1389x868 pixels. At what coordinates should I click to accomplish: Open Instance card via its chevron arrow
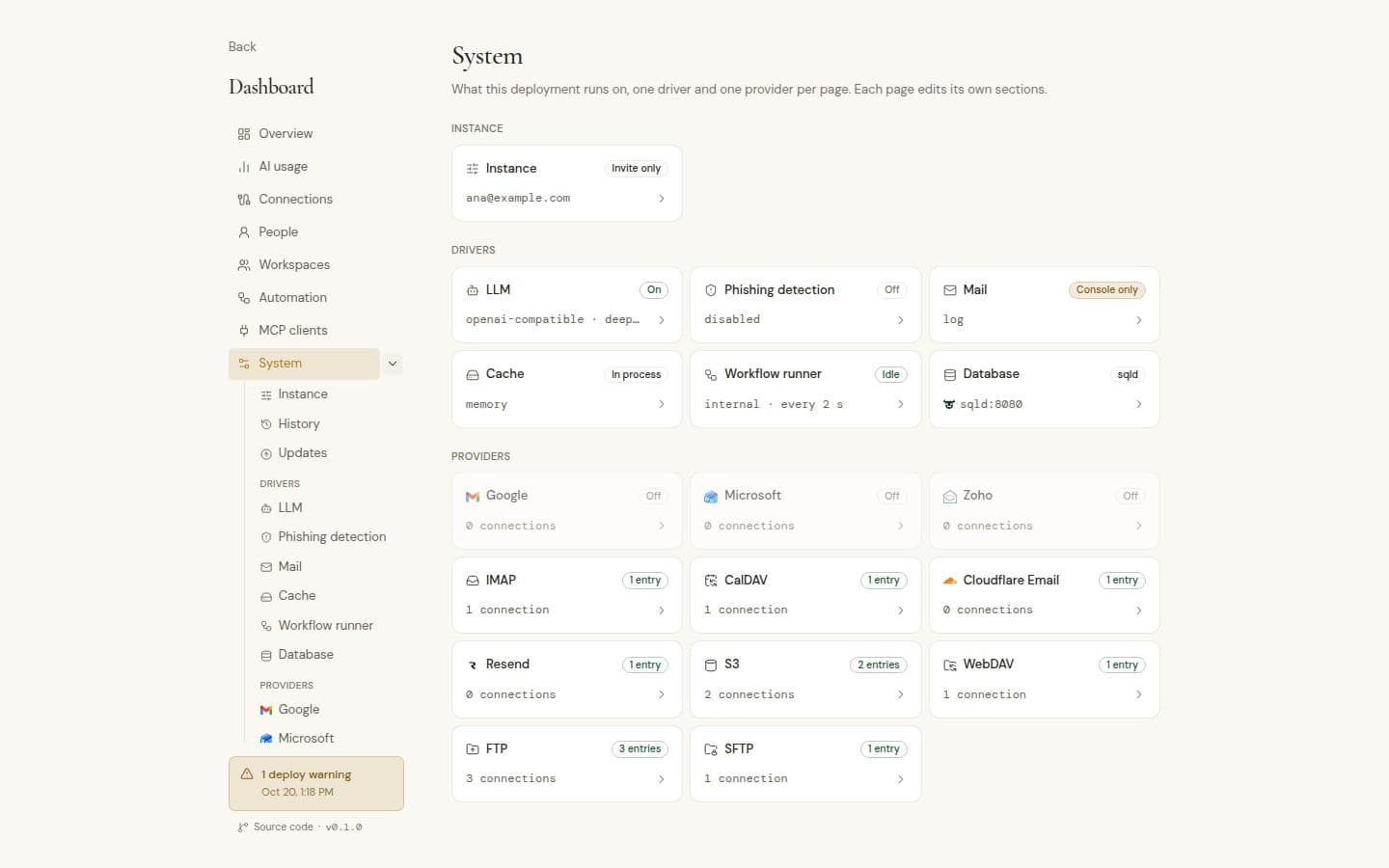pos(662,199)
